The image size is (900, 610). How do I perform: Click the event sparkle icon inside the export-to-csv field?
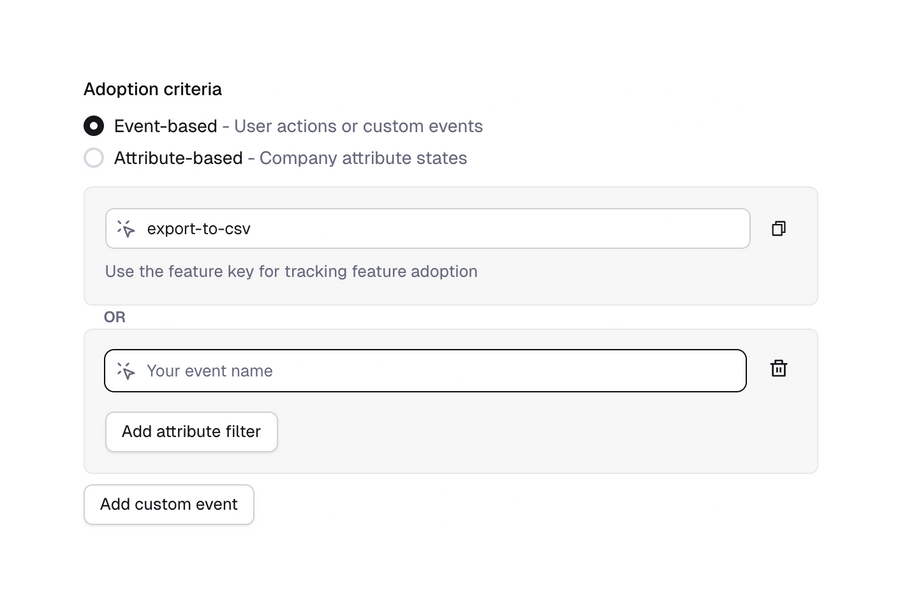[x=126, y=228]
